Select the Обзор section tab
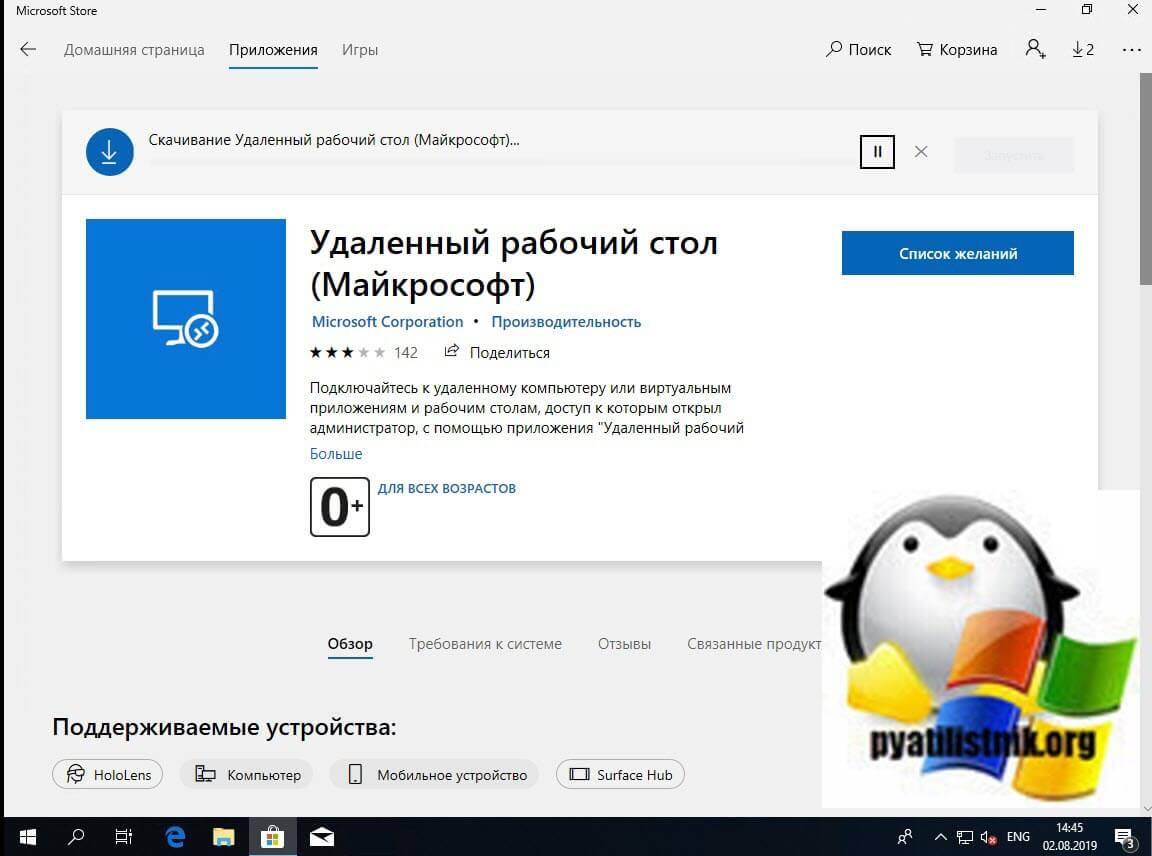1152x856 pixels. pyautogui.click(x=350, y=644)
